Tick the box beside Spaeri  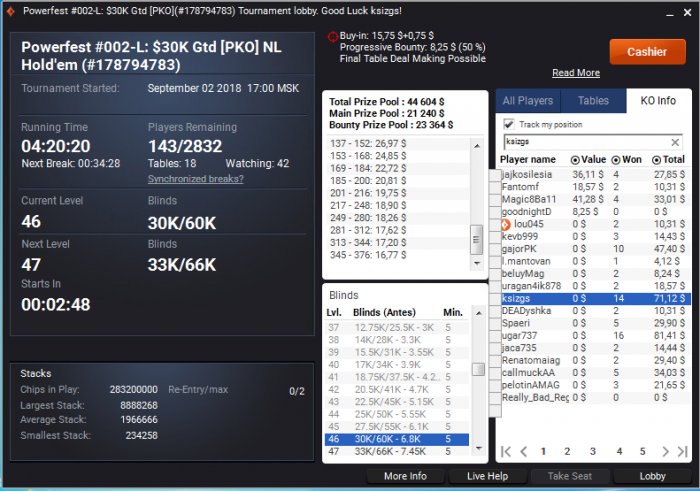(495, 323)
